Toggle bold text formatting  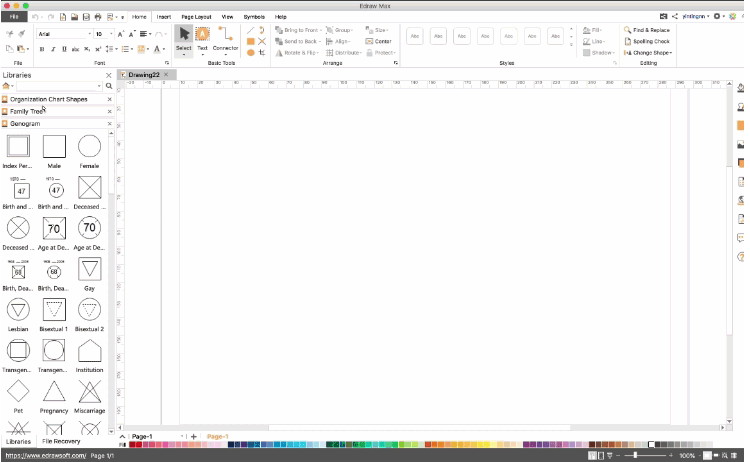42,49
